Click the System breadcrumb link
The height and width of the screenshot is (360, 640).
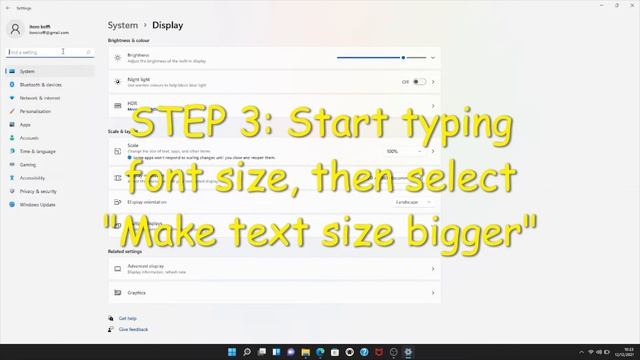click(122, 25)
